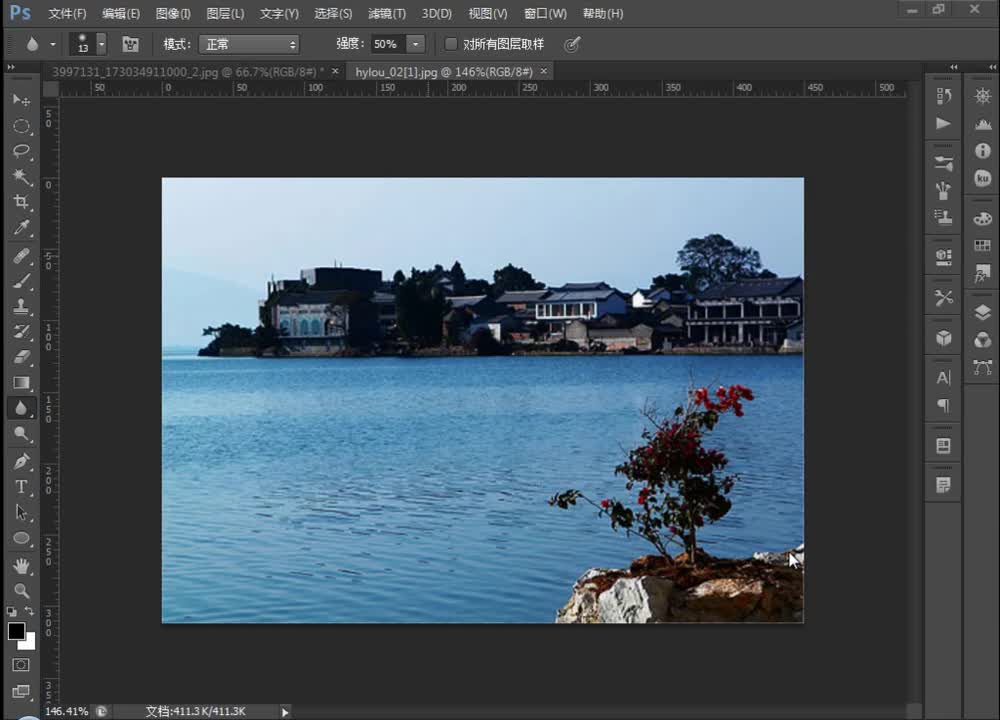The width and height of the screenshot is (1000, 720).
Task: Pick the Eyedropper tool
Action: [21, 229]
